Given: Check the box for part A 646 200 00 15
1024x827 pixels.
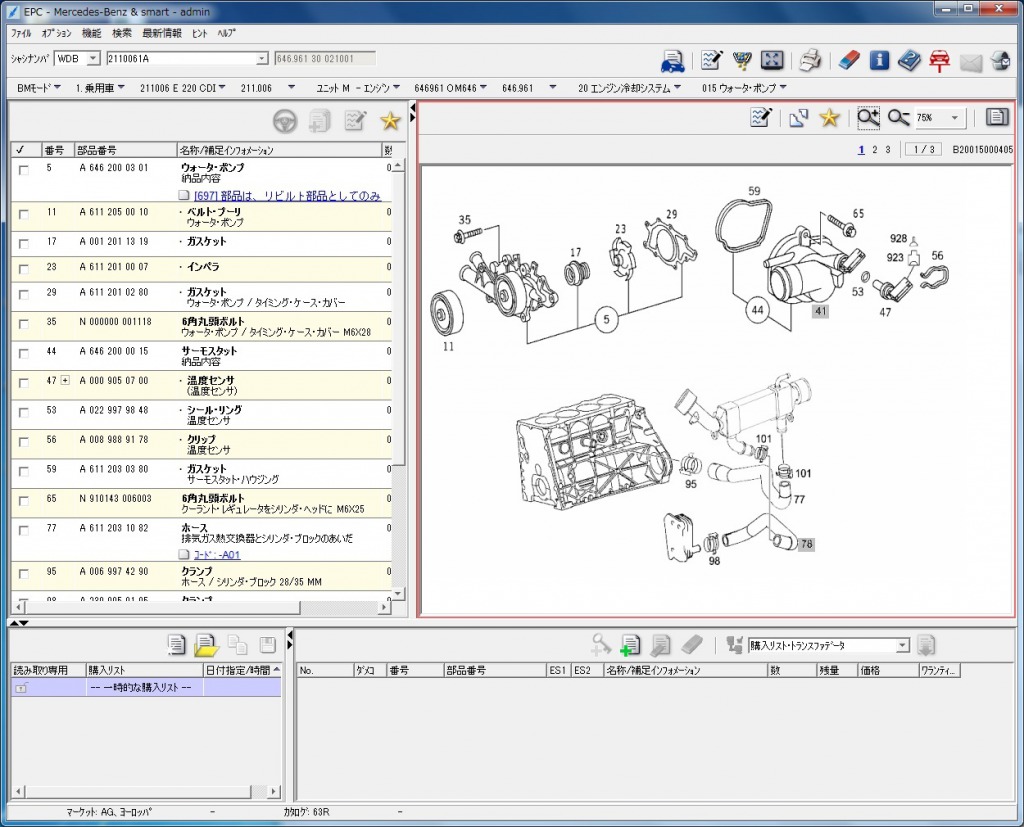Looking at the screenshot, I should pyautogui.click(x=24, y=353).
